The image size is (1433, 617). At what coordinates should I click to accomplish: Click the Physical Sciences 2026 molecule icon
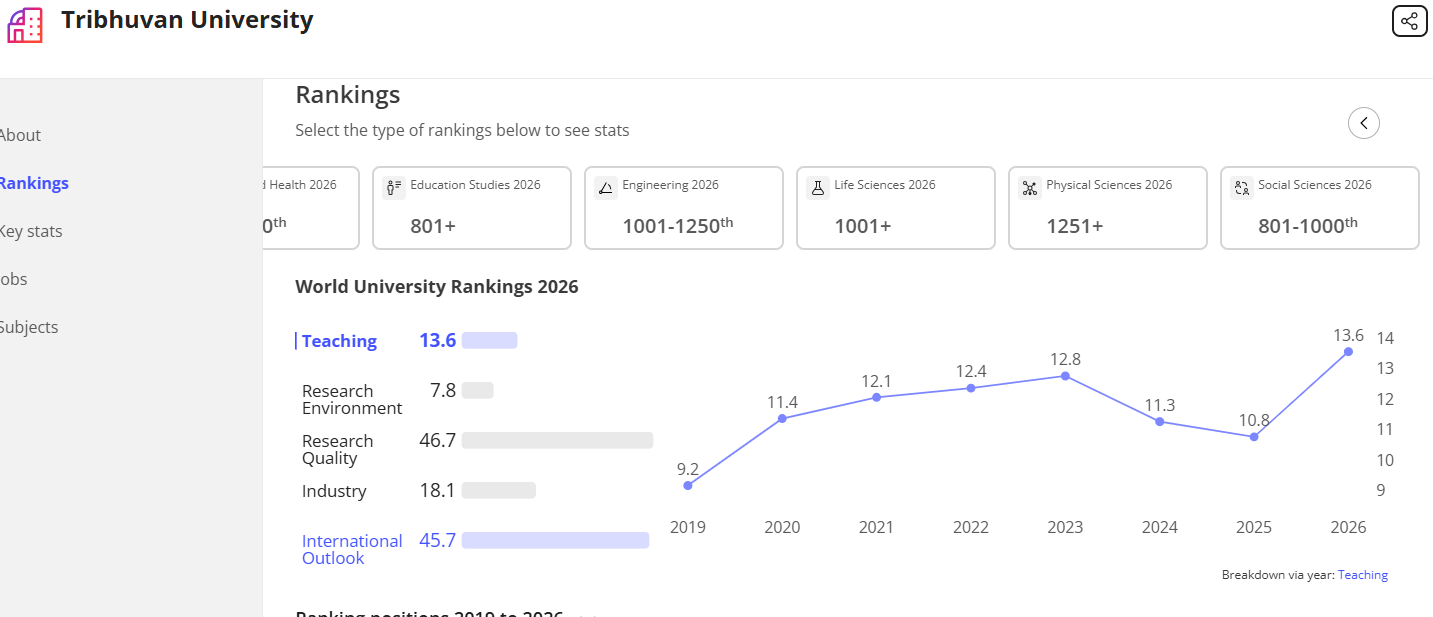tap(1030, 188)
